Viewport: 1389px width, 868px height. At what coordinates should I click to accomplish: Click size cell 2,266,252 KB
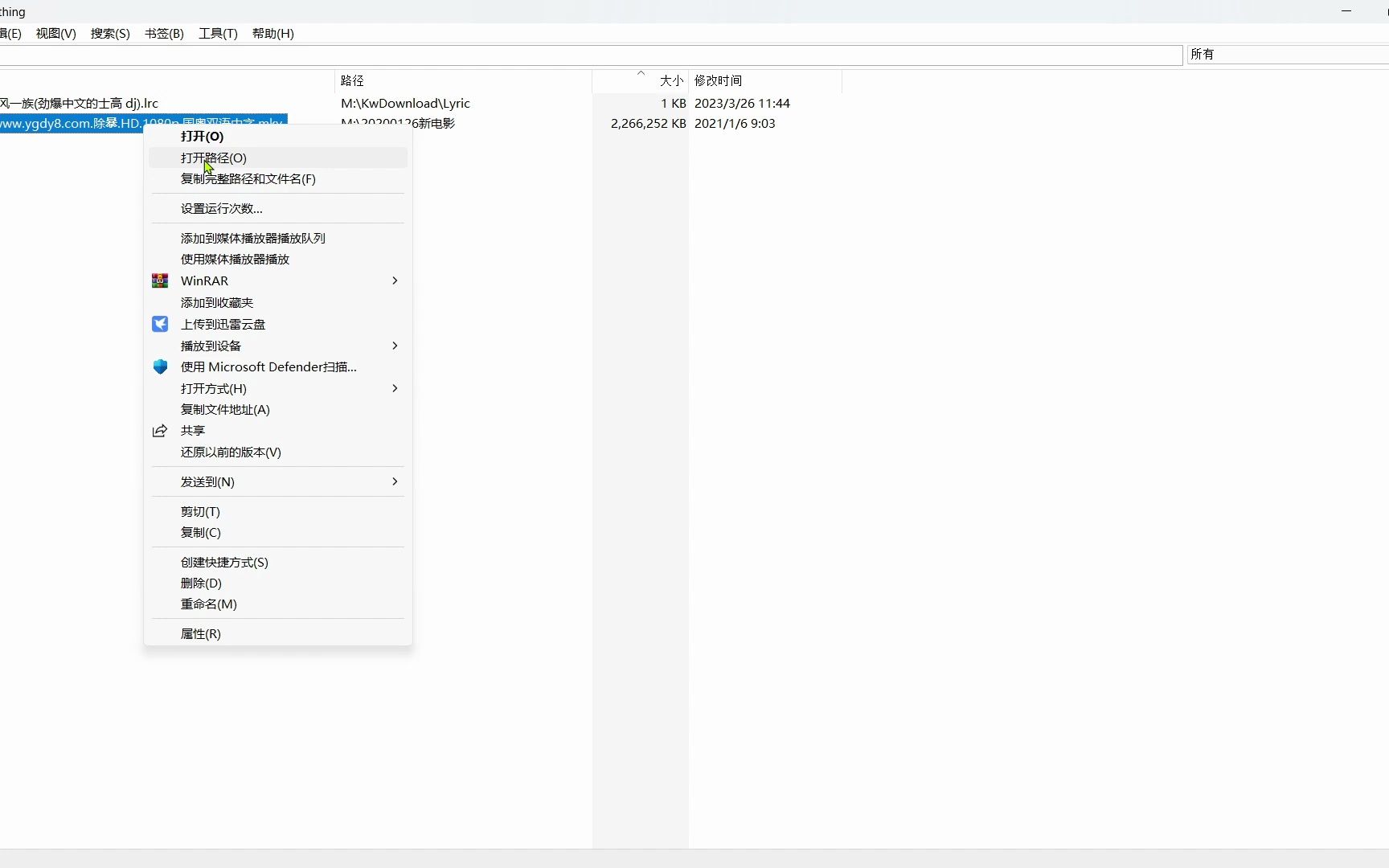coord(648,123)
